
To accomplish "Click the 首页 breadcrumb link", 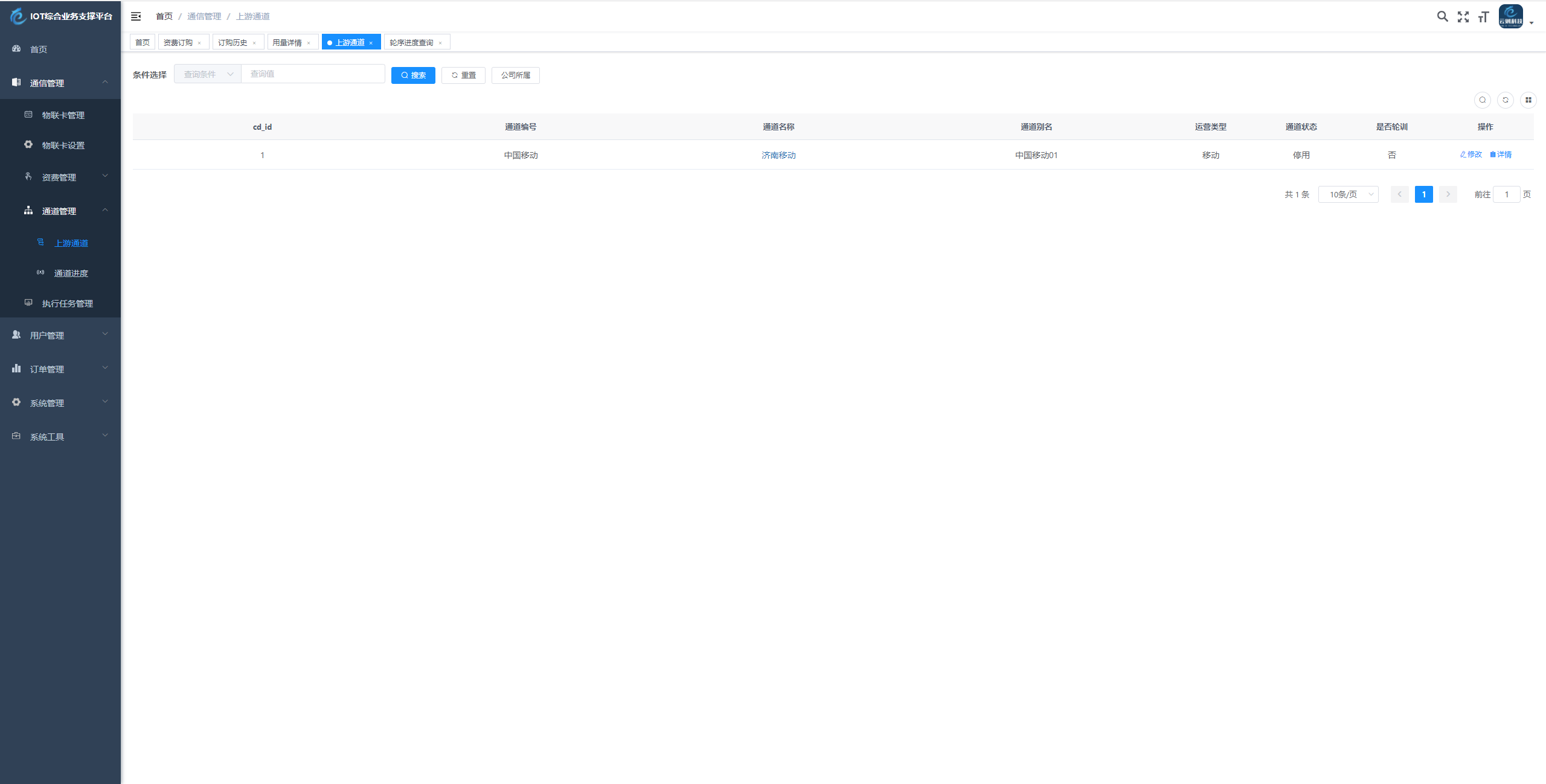I will (x=164, y=16).
